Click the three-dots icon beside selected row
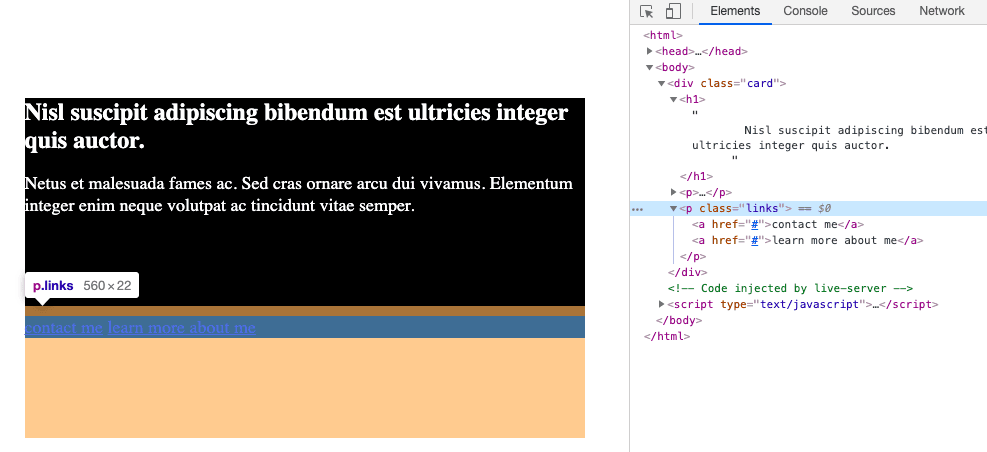 (x=638, y=209)
